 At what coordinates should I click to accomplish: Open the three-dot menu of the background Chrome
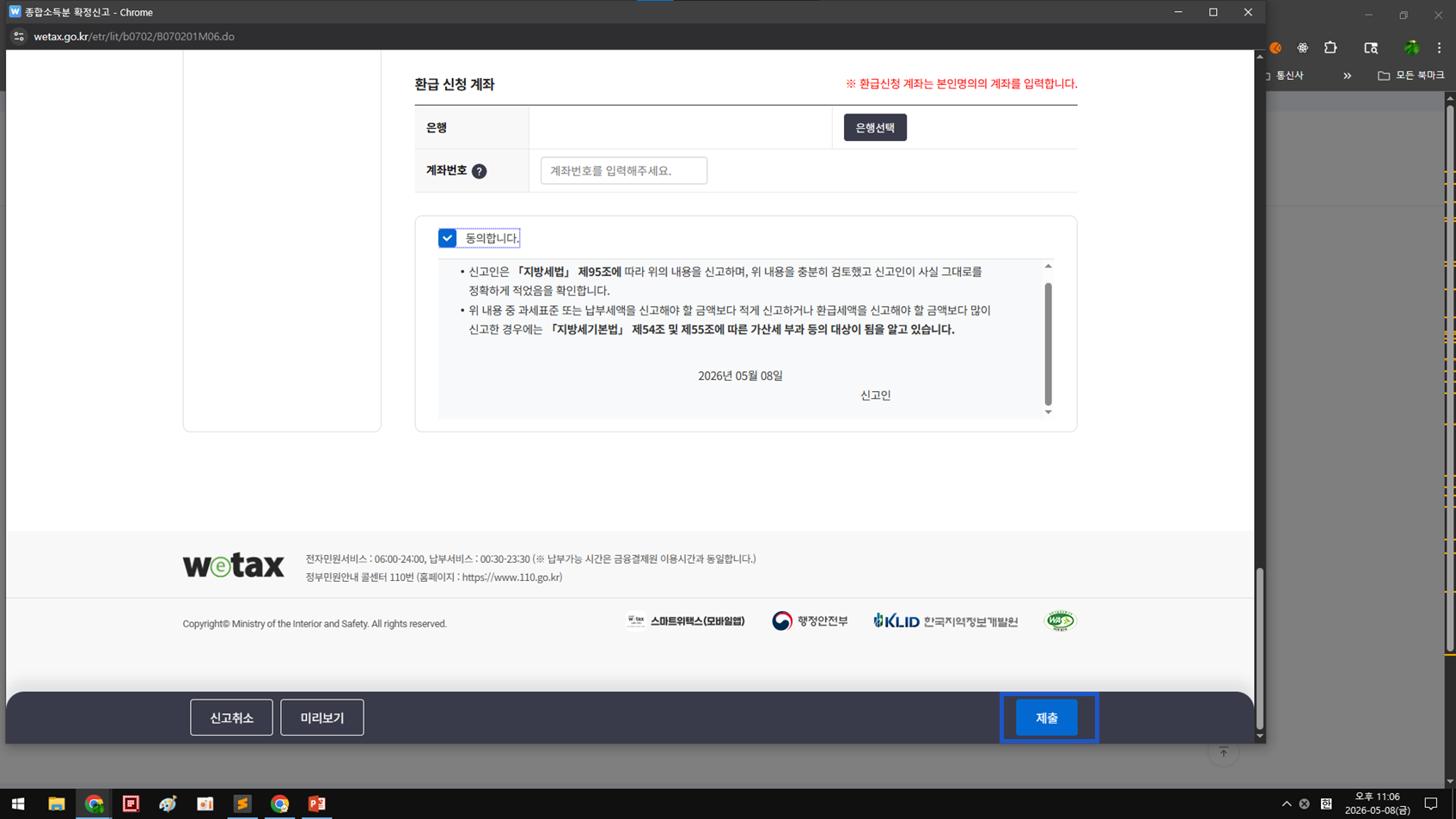pos(1440,48)
